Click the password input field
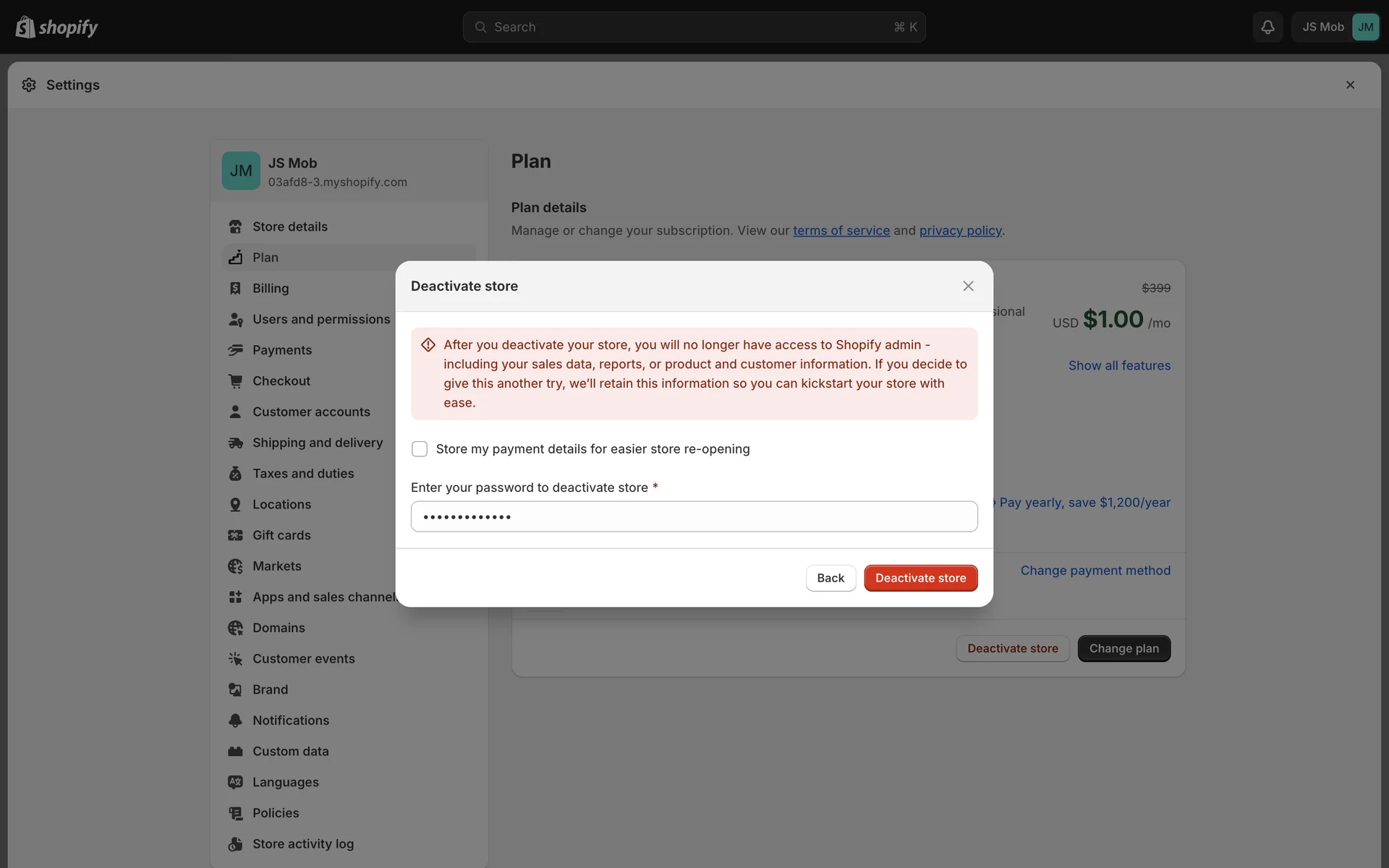The width and height of the screenshot is (1389, 868). tap(694, 516)
